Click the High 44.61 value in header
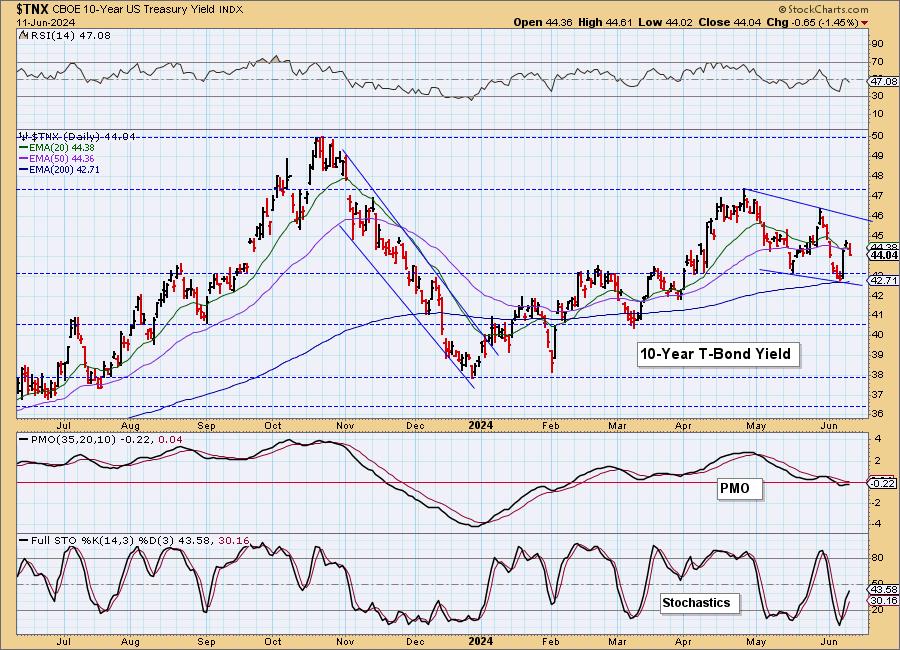Viewport: 900px width, 650px height. (606, 22)
